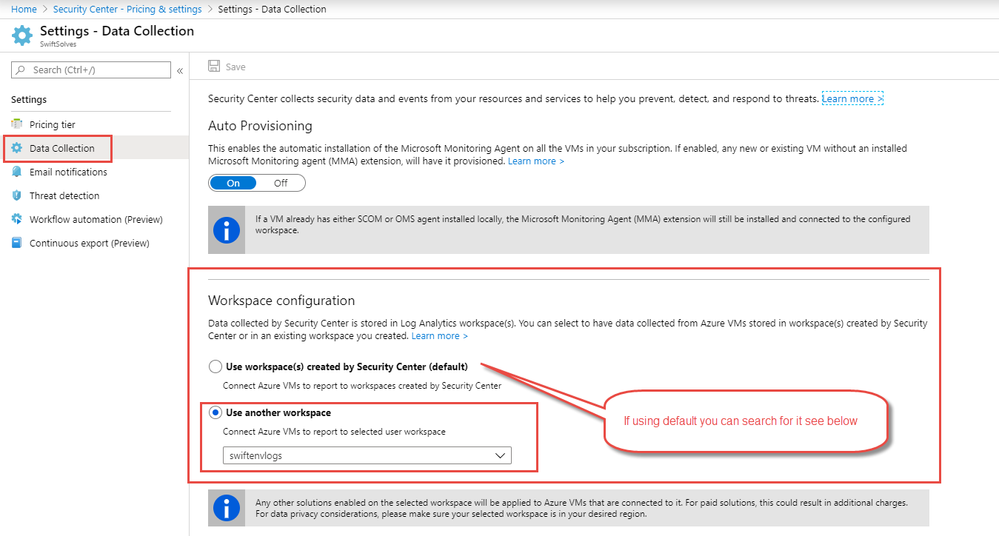
Task: Open Learn more link after respond to threats
Action: pos(852,99)
